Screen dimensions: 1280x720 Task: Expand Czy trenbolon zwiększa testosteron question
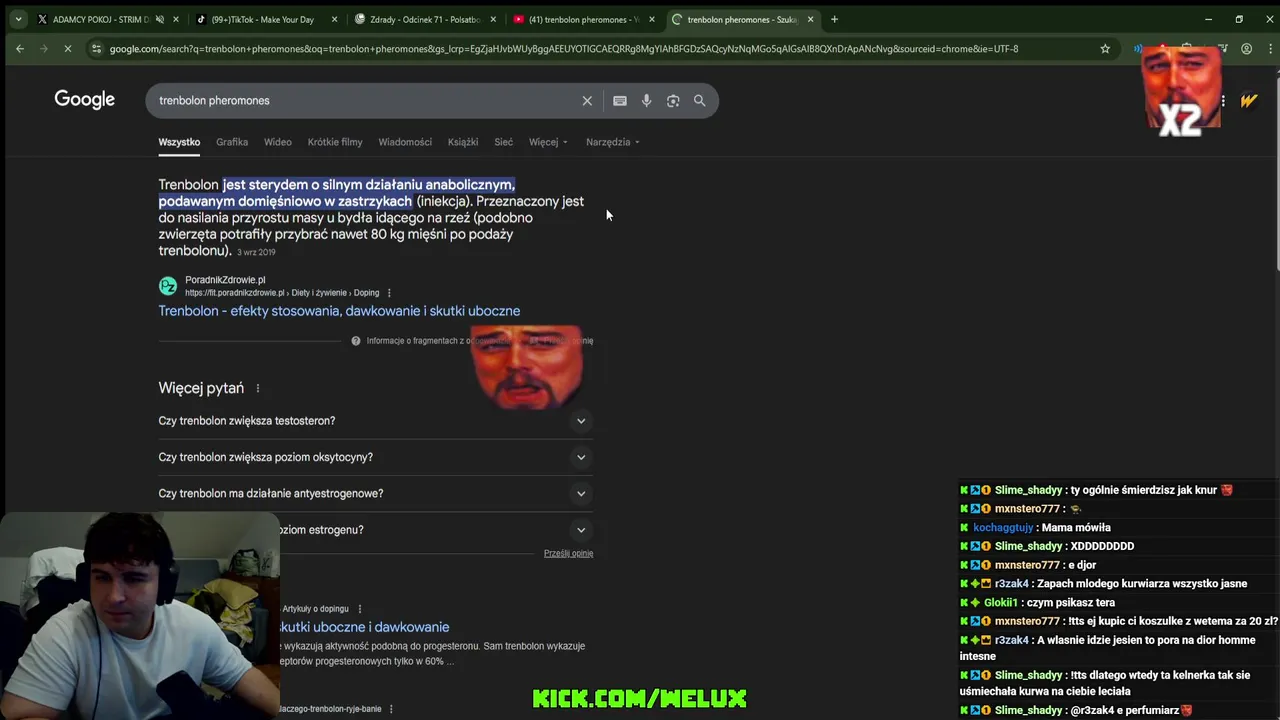(x=375, y=421)
